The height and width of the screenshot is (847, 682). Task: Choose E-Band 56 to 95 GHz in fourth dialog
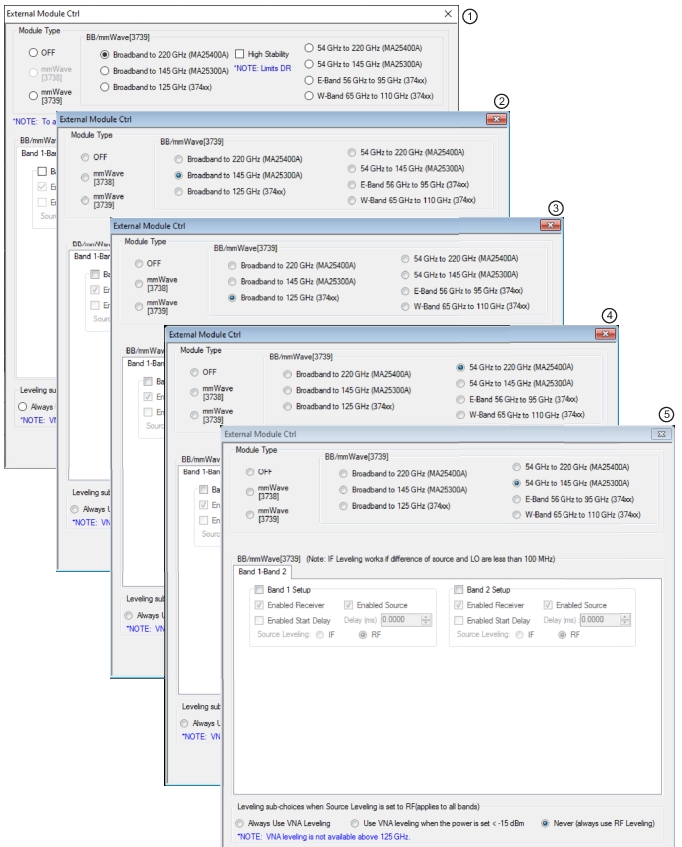(460, 400)
